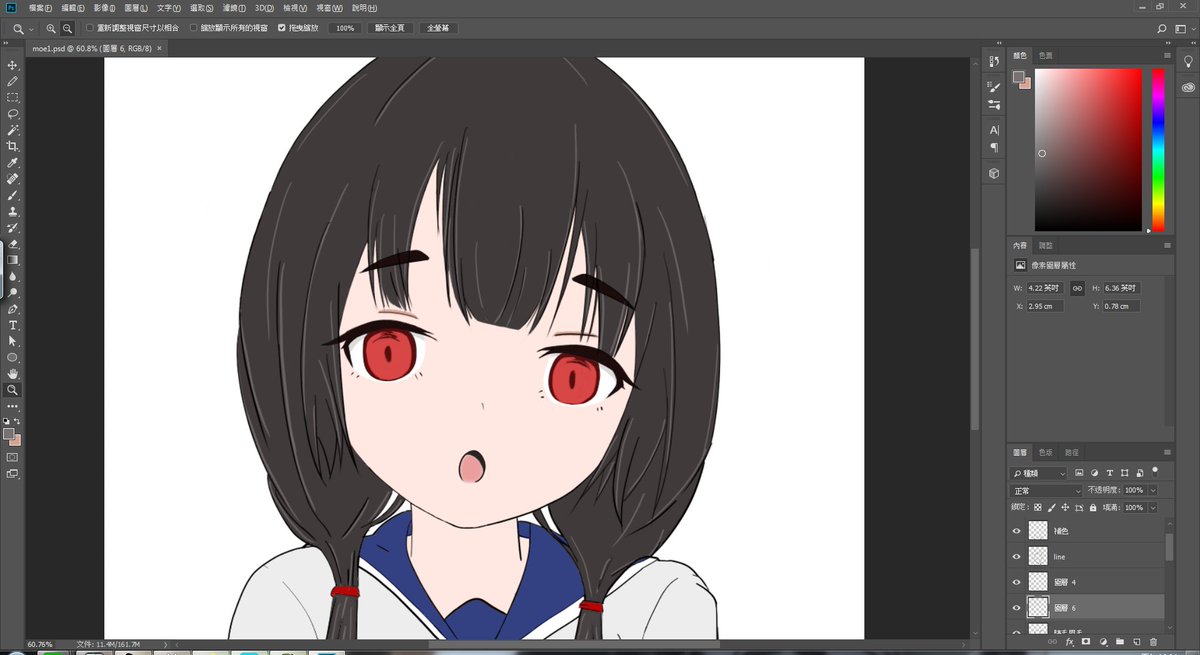Screen dimensions: 1200x655
Task: Create a new group folder
Action: pyautogui.click(x=1120, y=641)
